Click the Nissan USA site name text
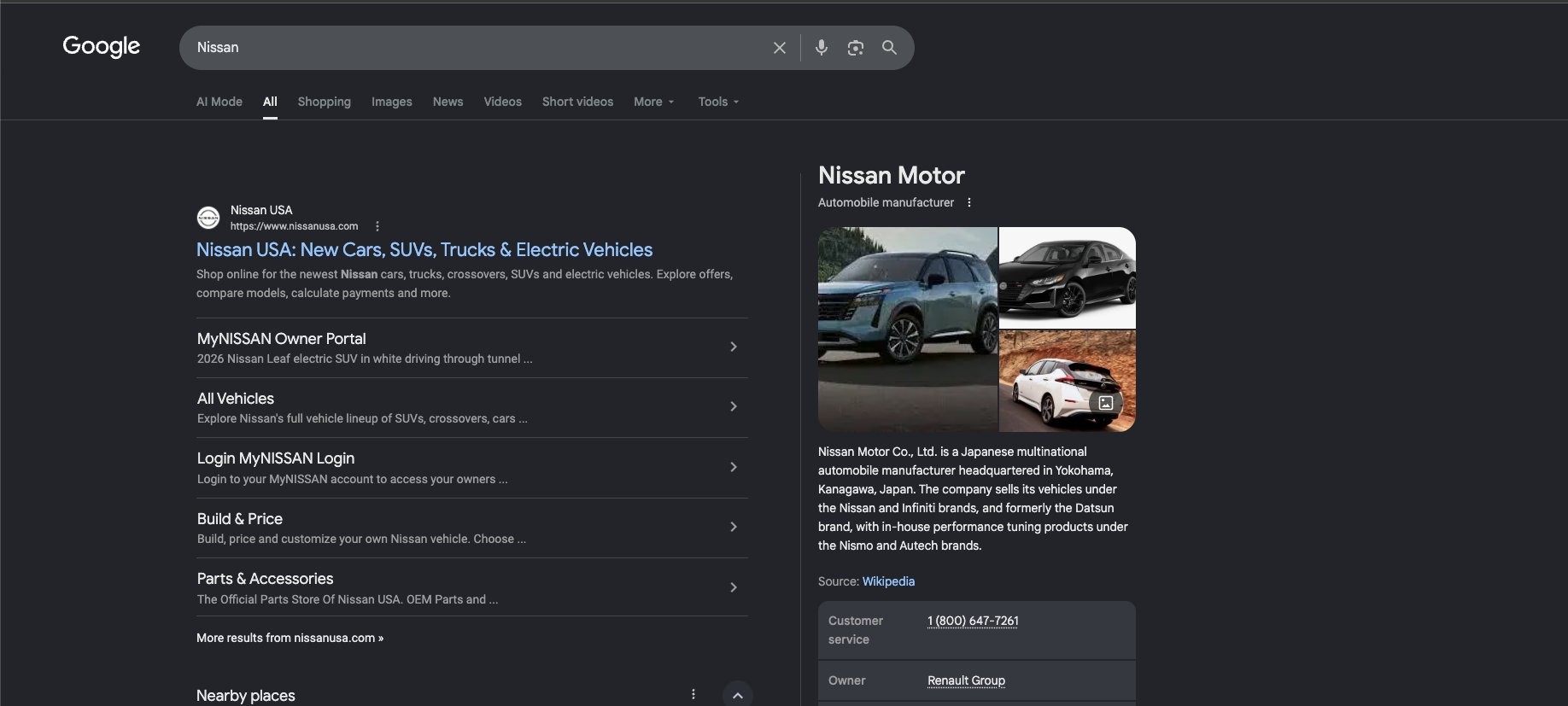The width and height of the screenshot is (1568, 706). [x=261, y=210]
